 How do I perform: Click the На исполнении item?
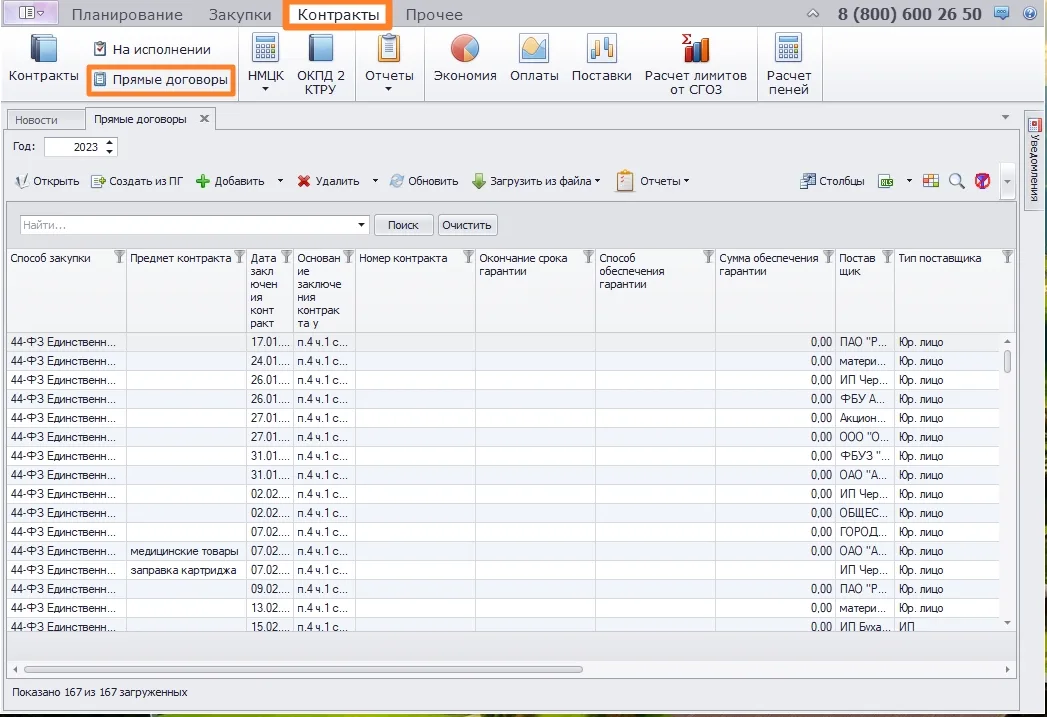(152, 49)
